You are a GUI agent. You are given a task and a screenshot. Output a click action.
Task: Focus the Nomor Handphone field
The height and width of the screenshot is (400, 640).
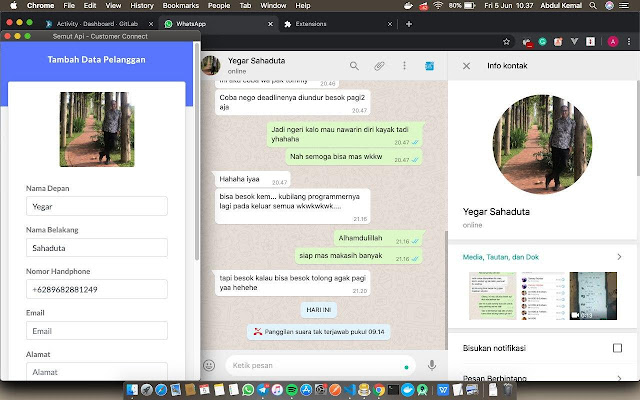tap(97, 289)
